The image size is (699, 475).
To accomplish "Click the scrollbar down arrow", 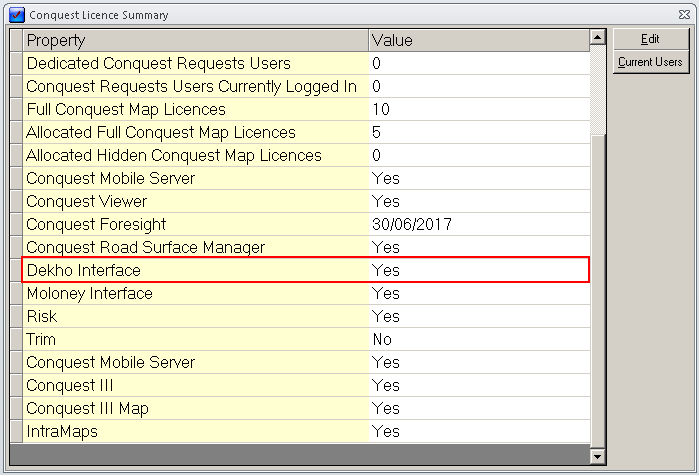I will [x=597, y=456].
